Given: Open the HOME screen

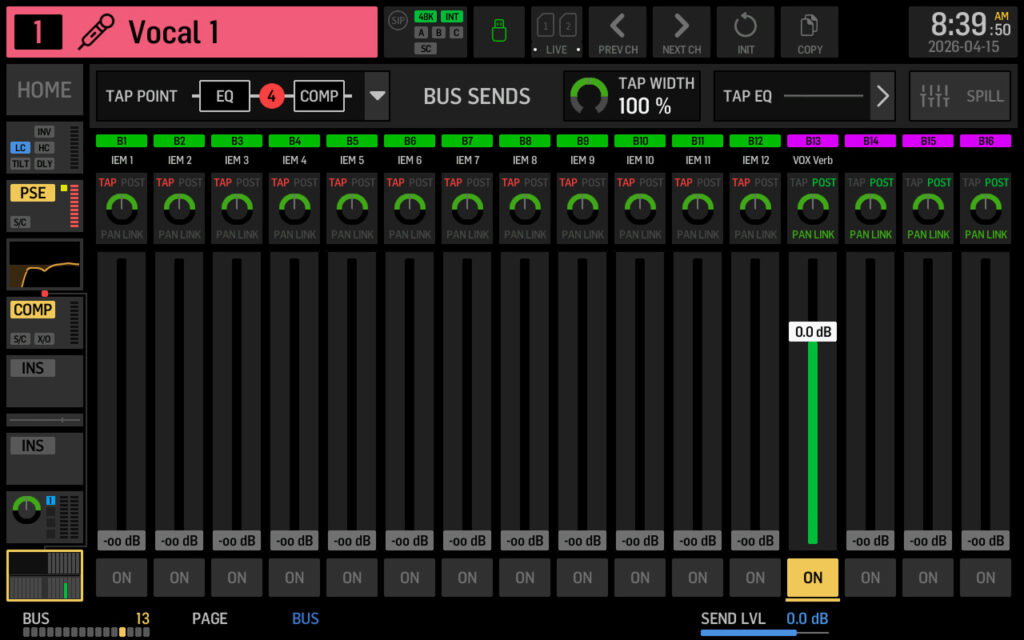Looking at the screenshot, I should point(44,90).
